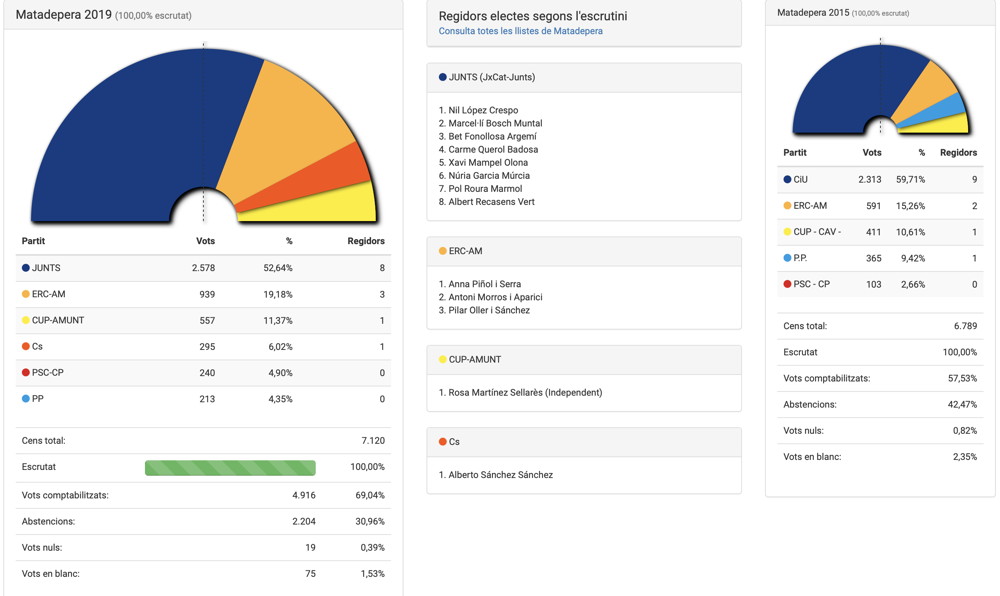The width and height of the screenshot is (1000, 596).
Task: Click the 'Matadepera 2015' panel title
Action: (813, 13)
